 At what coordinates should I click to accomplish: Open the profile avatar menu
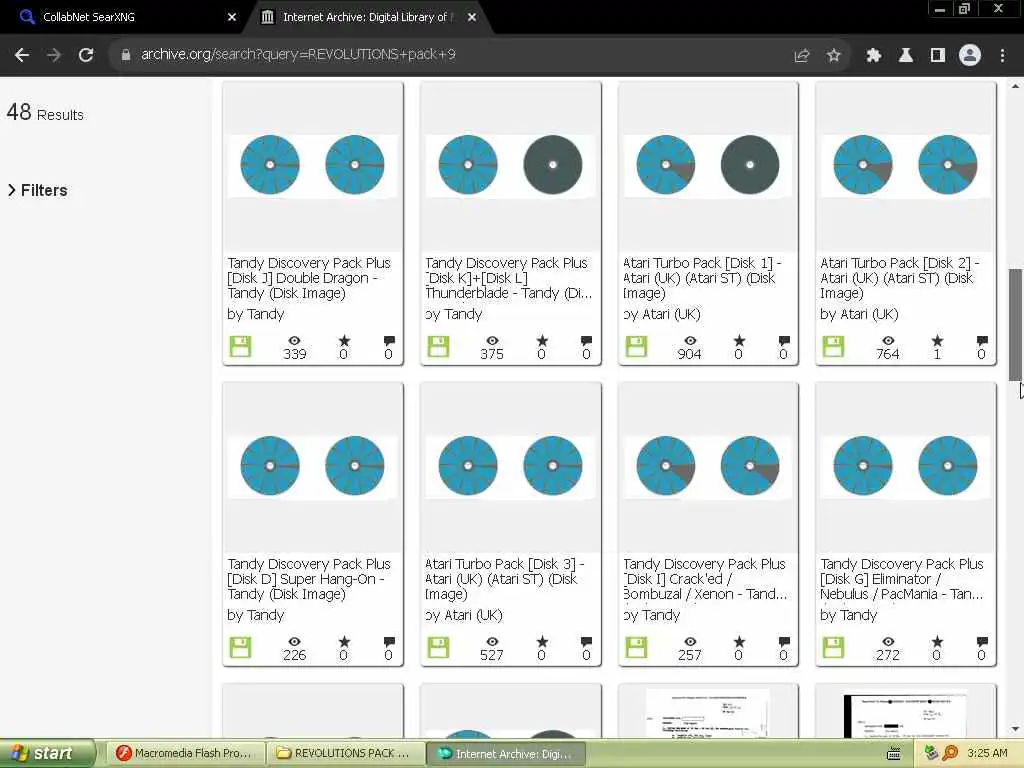[970, 56]
